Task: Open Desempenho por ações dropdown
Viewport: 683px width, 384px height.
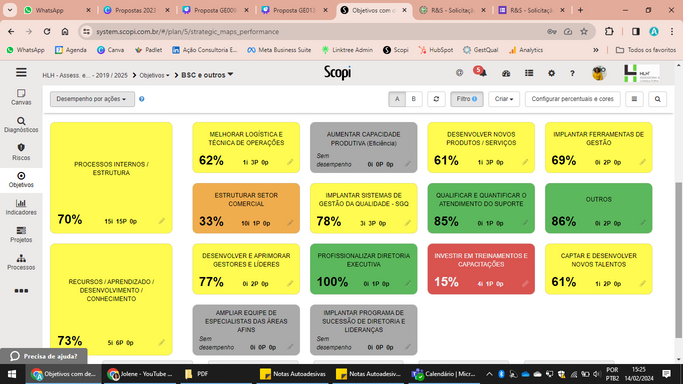Action: [x=92, y=99]
